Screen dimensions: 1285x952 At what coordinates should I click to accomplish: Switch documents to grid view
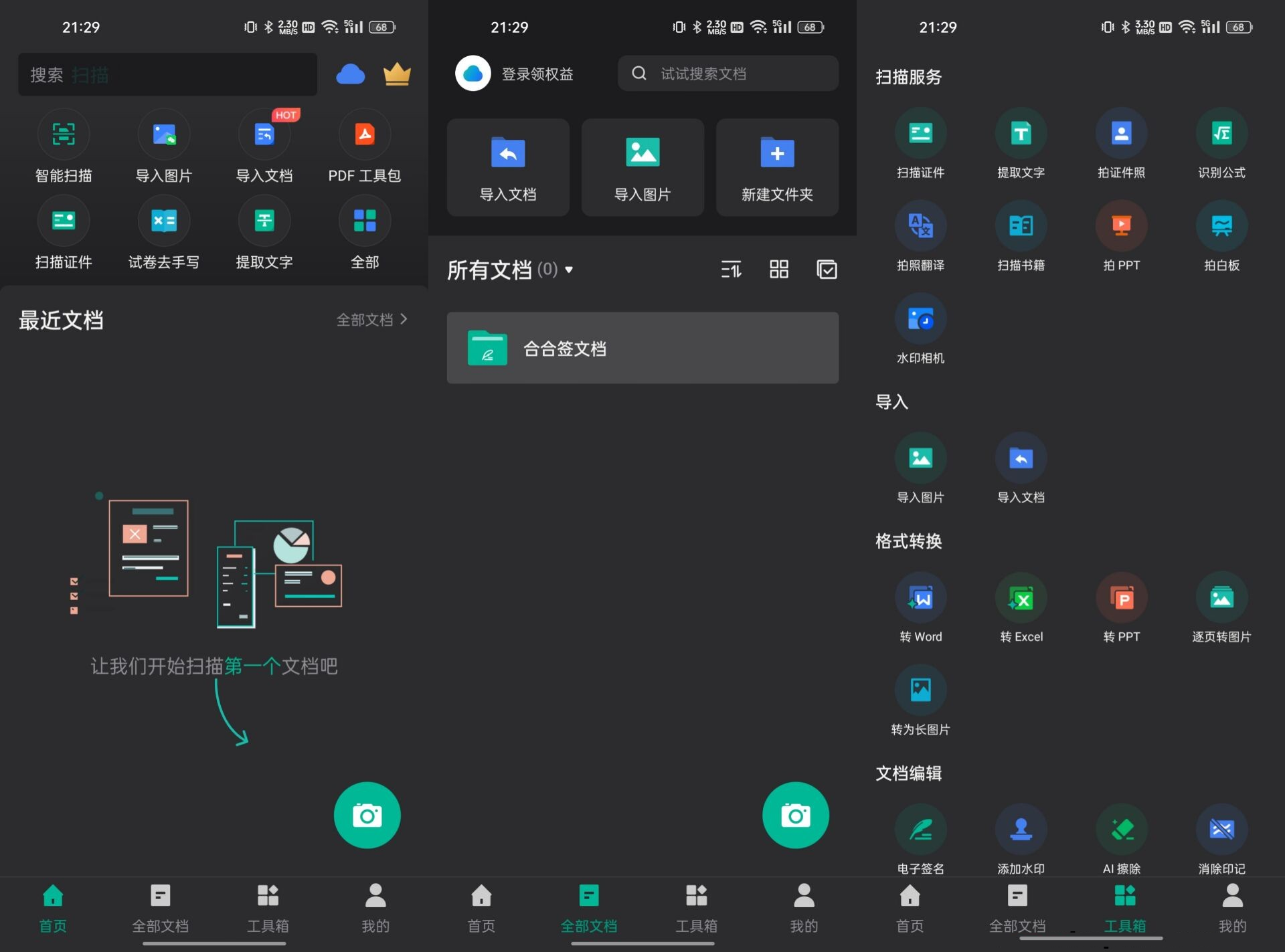(x=778, y=270)
